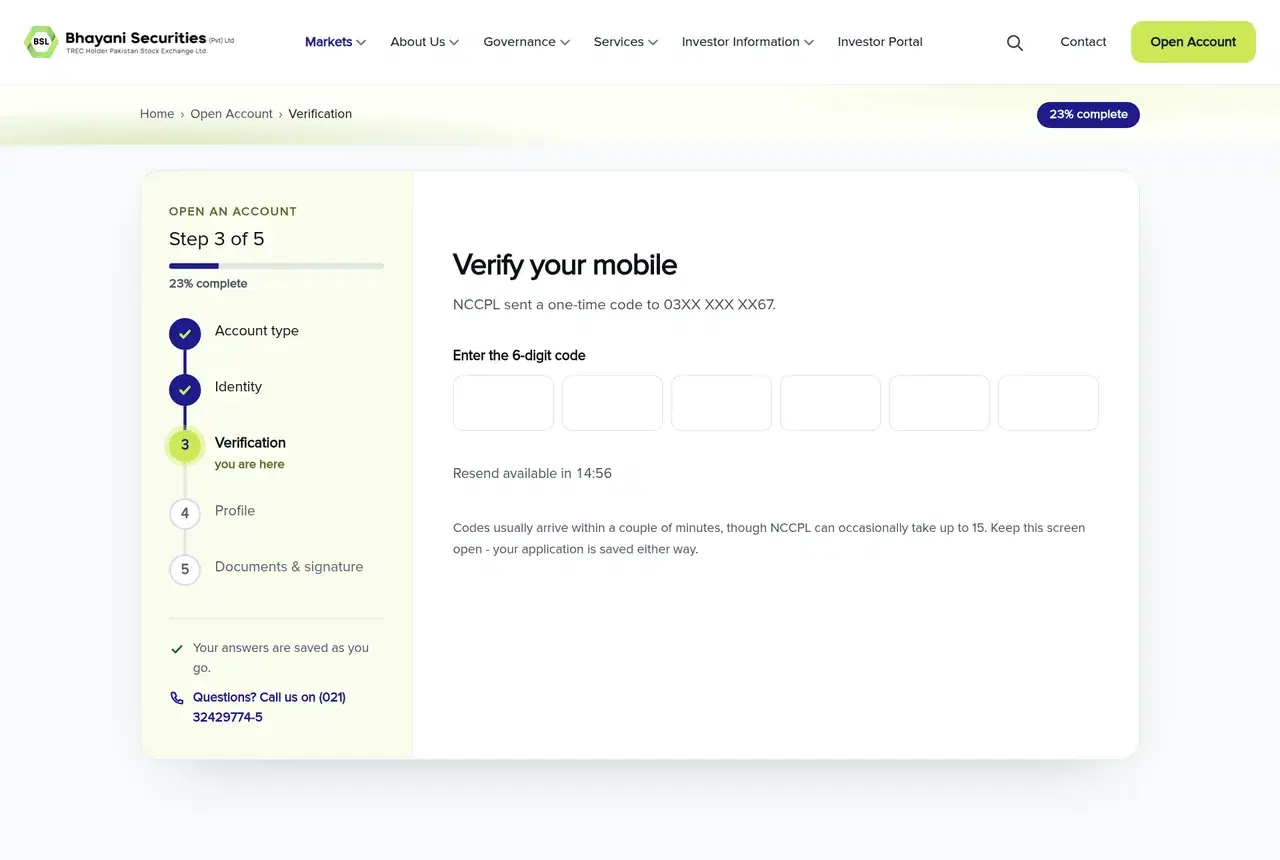Expand the Investor Information dropdown
The image size is (1280, 860).
(x=747, y=42)
